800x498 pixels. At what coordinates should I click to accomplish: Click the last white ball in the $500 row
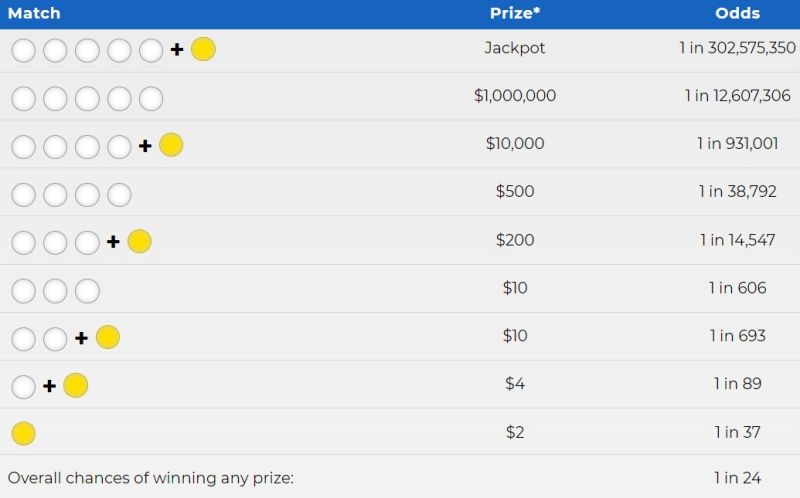tap(119, 194)
